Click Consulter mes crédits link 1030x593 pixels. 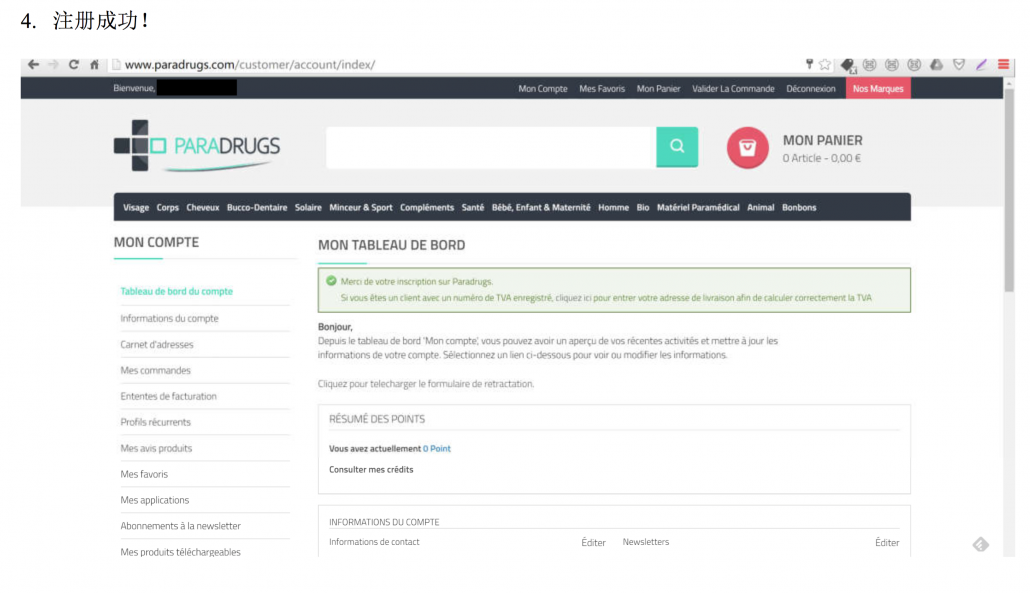(x=371, y=469)
